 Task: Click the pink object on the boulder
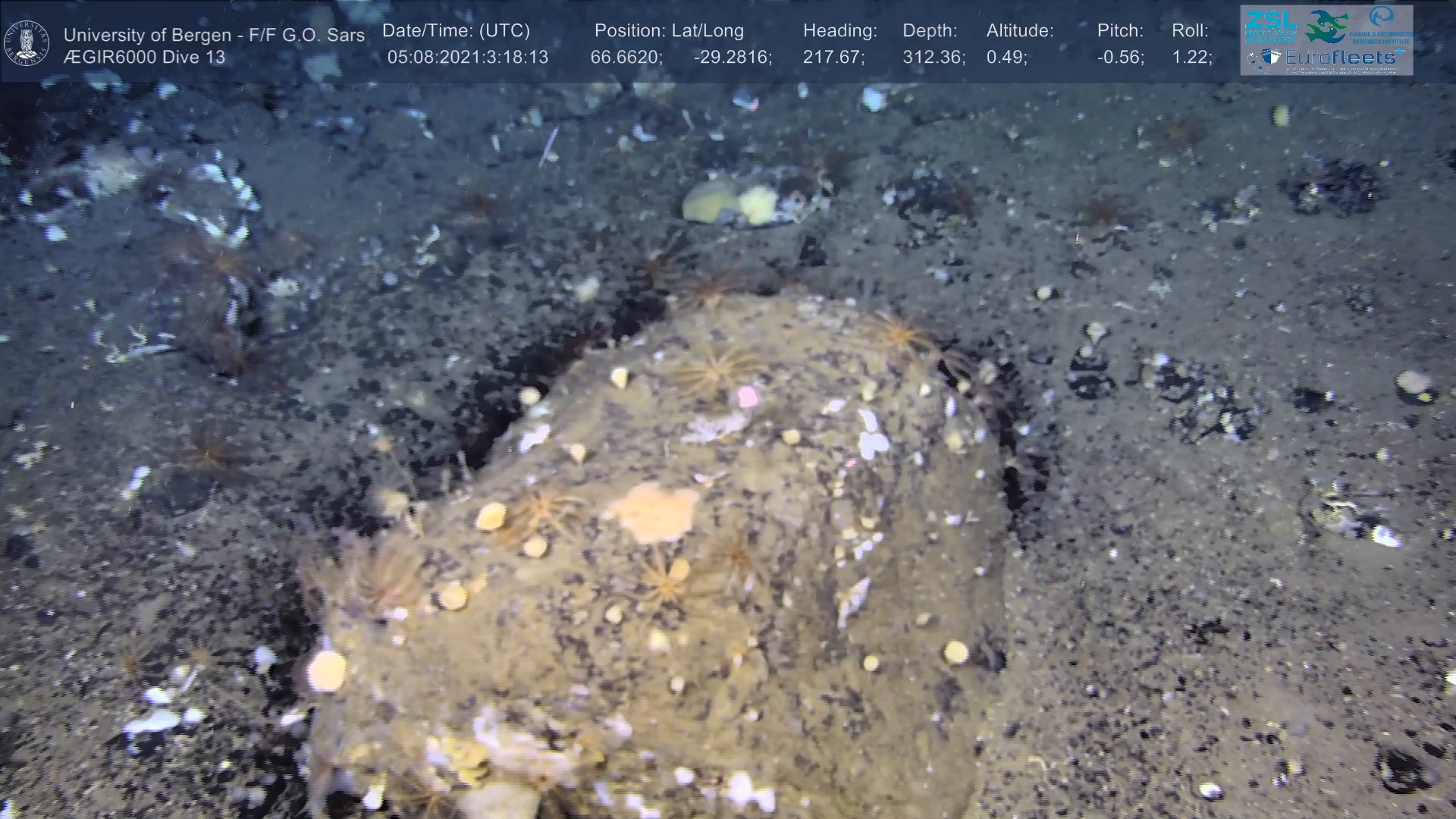(748, 396)
